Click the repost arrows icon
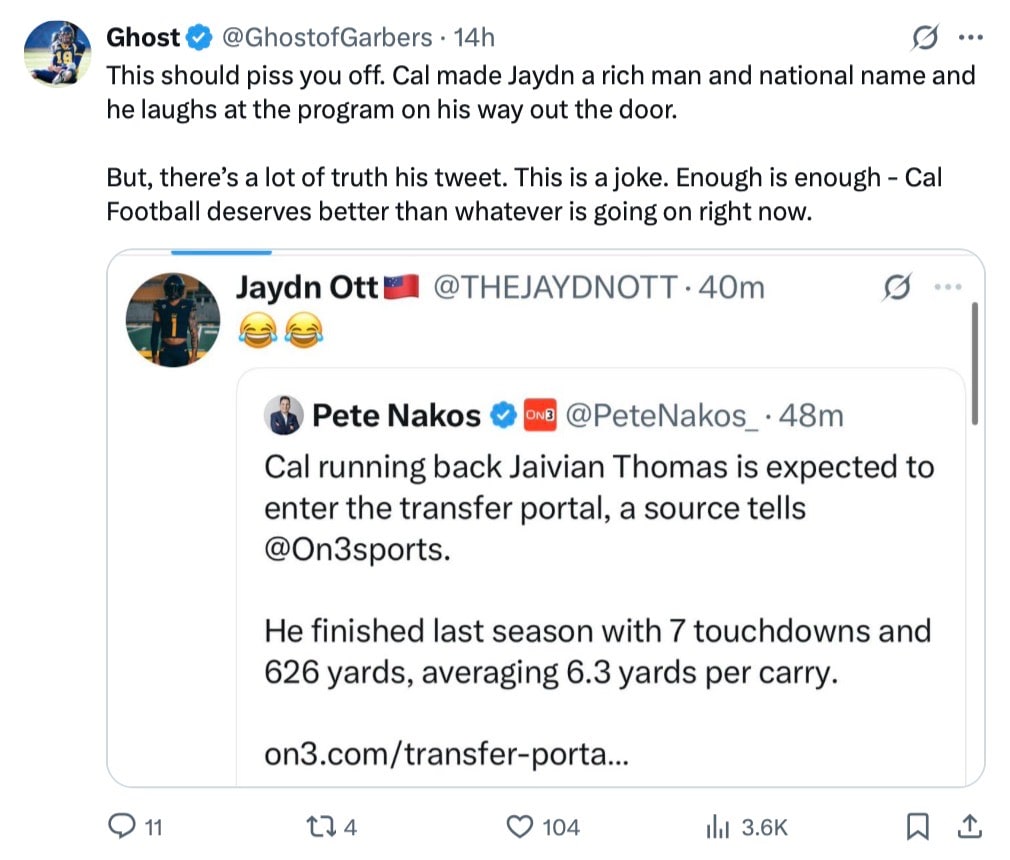The image size is (1010, 860). pyautogui.click(x=319, y=827)
